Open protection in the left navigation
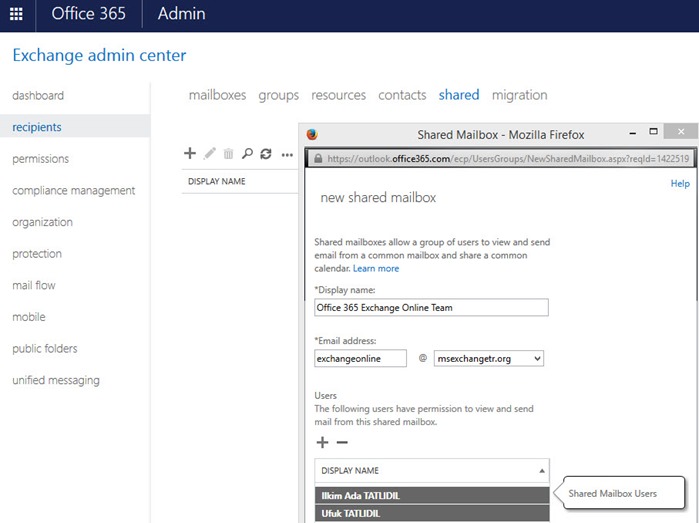The image size is (699, 523). pos(37,254)
